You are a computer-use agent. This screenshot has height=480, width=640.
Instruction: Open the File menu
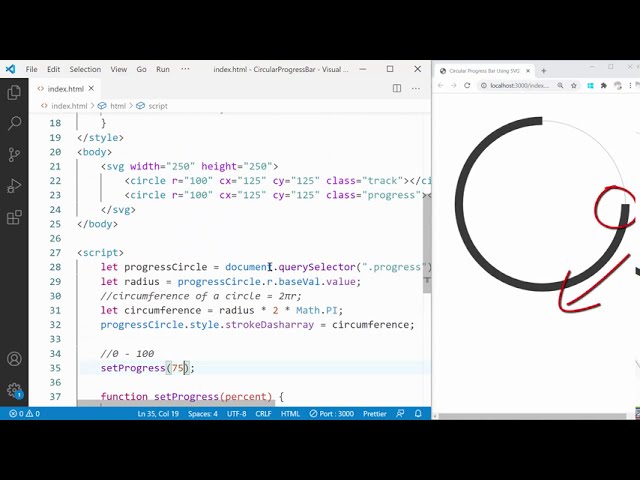tap(31, 69)
